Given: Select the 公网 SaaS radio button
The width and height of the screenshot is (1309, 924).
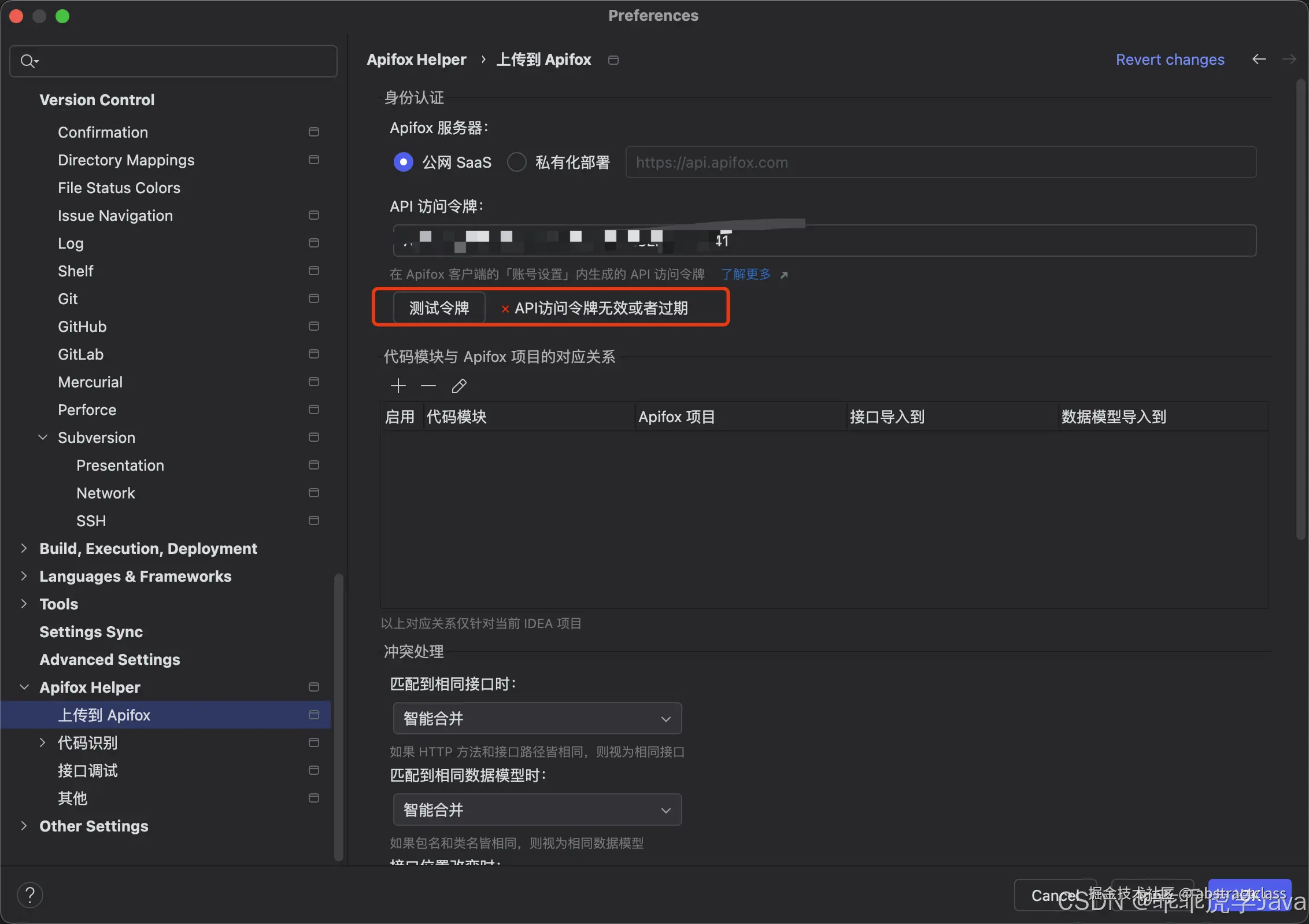Looking at the screenshot, I should 404,162.
